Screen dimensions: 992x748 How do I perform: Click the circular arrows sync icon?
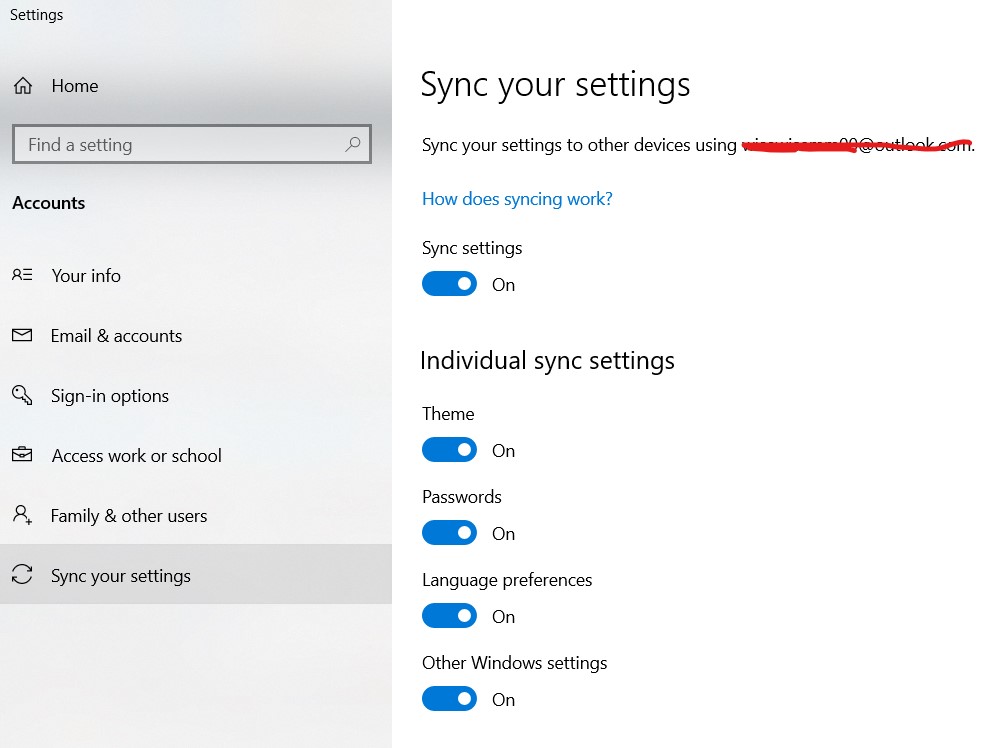click(x=22, y=575)
